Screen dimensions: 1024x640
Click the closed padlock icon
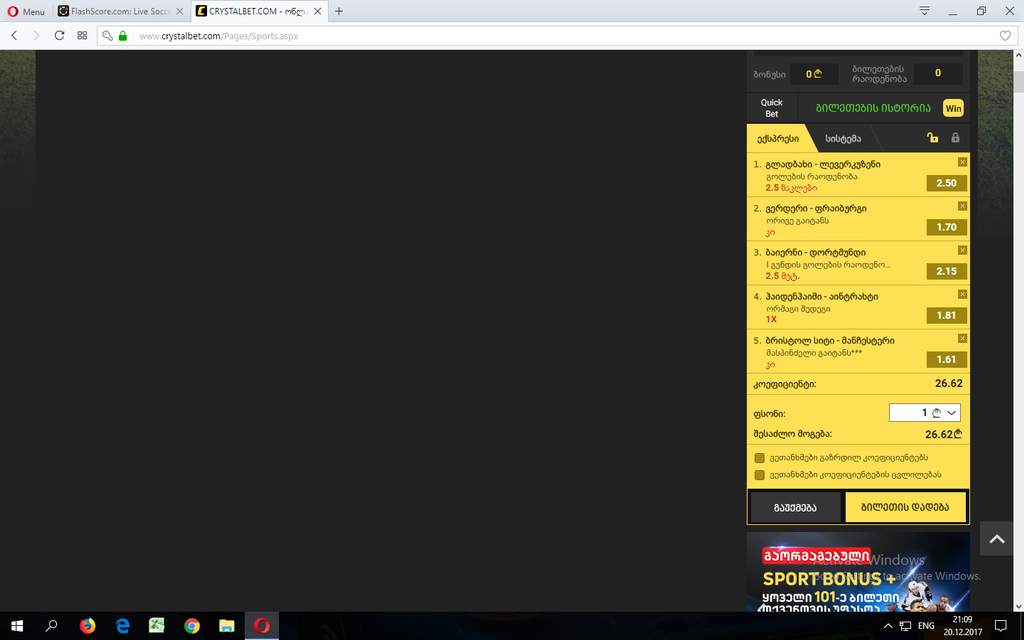pos(955,138)
